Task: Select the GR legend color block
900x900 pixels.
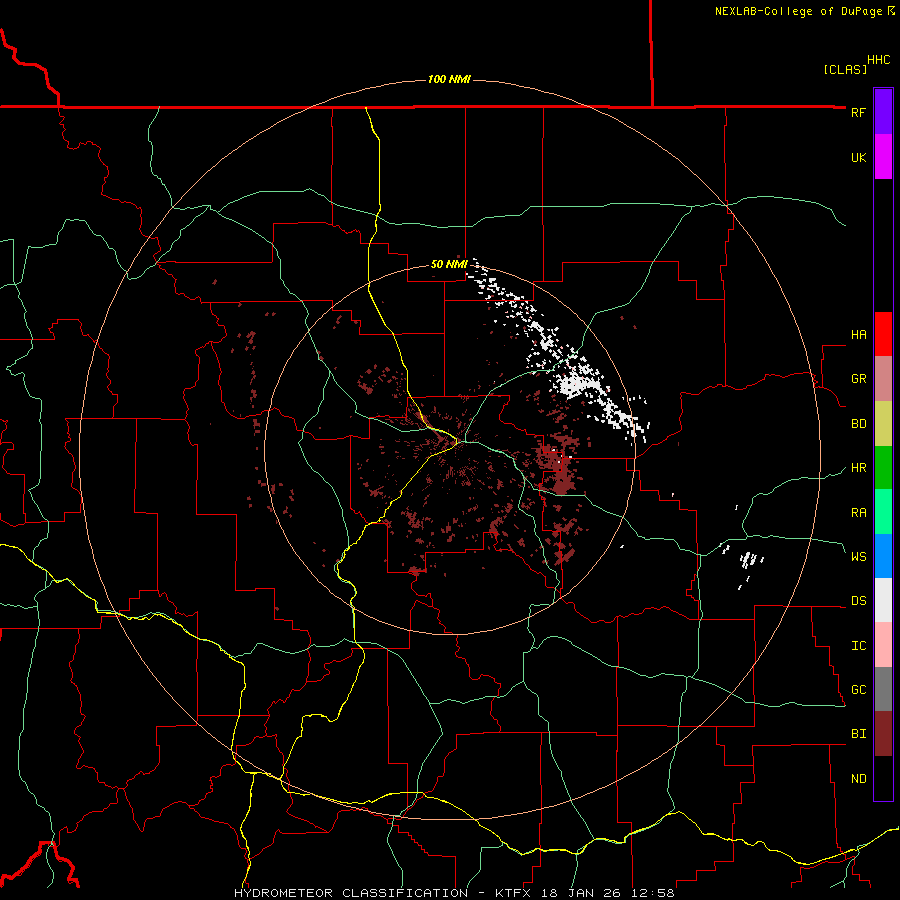Action: point(883,379)
